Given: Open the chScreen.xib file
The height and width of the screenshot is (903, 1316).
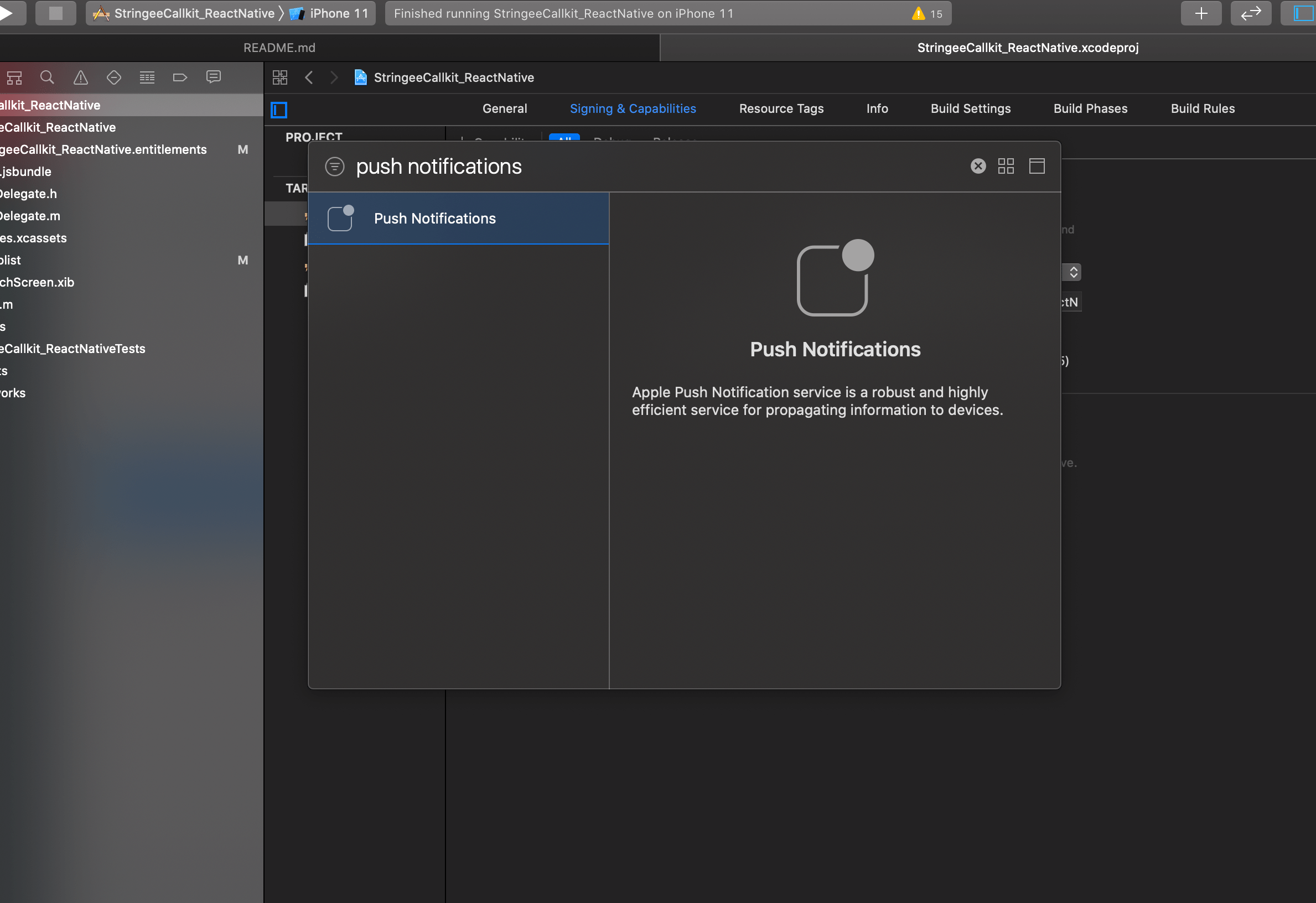Looking at the screenshot, I should (131, 282).
